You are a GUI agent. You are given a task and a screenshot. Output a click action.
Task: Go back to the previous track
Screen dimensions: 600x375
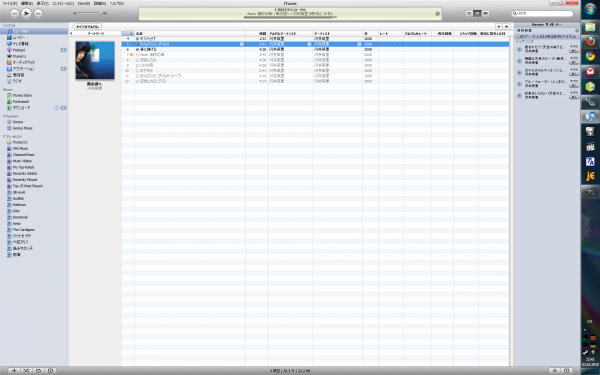pos(14,13)
